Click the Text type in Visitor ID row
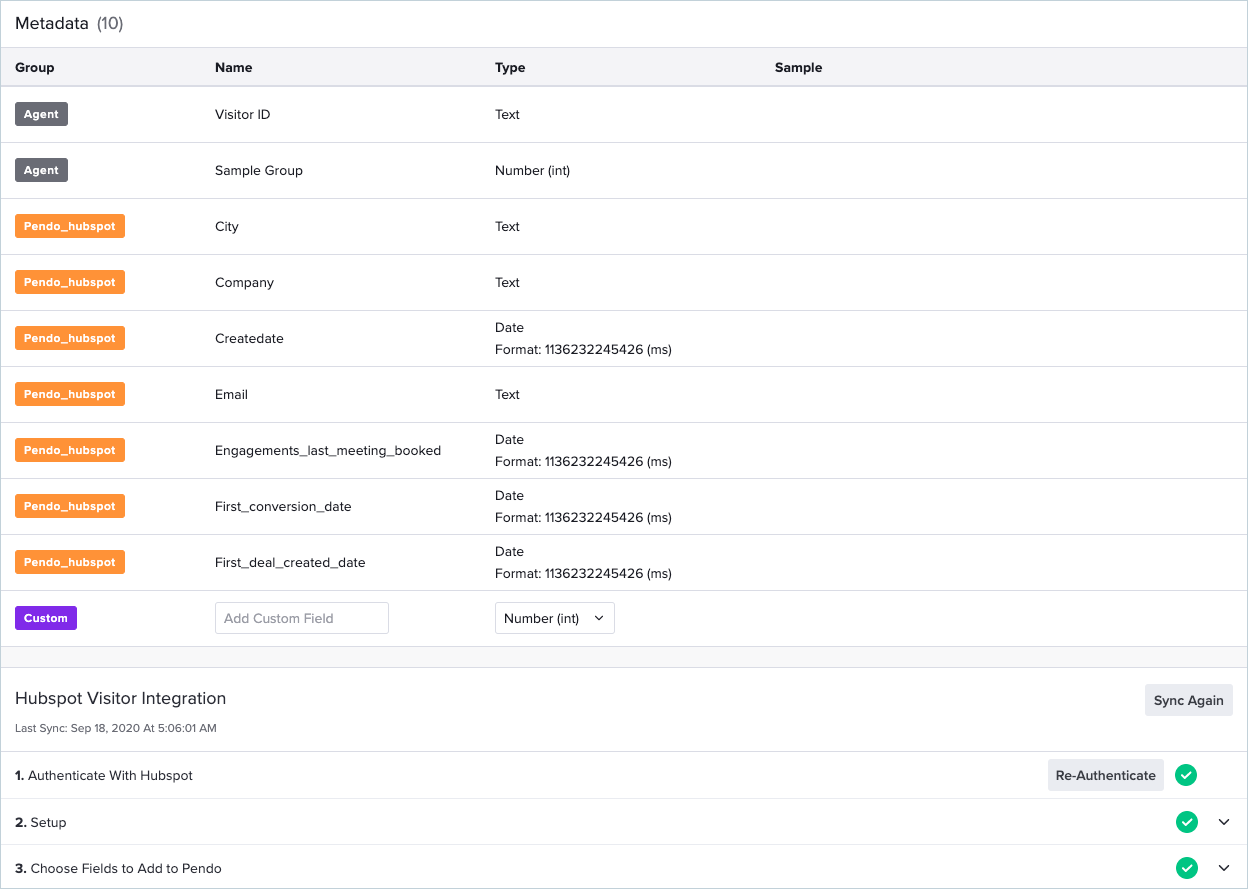The height and width of the screenshot is (889, 1248). pos(507,114)
